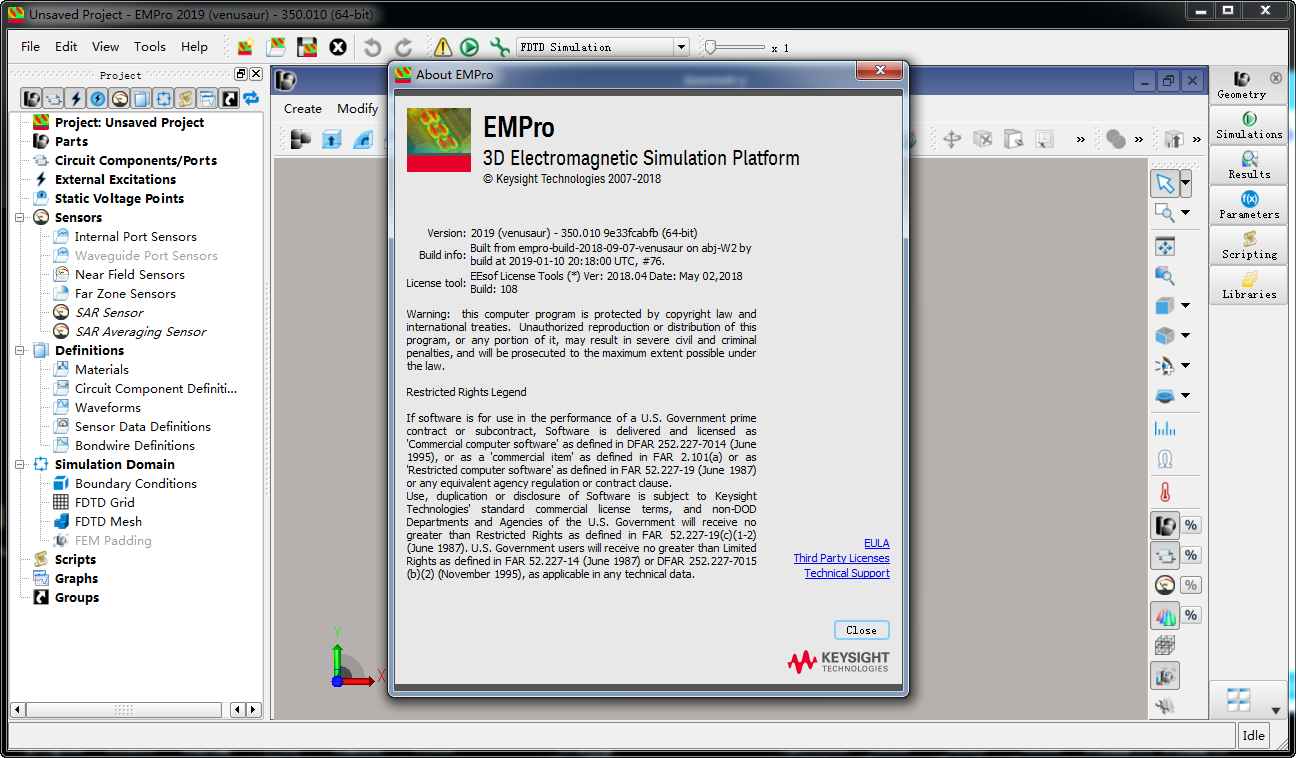This screenshot has width=1296, height=758.
Task: Click the Geometry window title icon
Action: coord(286,81)
